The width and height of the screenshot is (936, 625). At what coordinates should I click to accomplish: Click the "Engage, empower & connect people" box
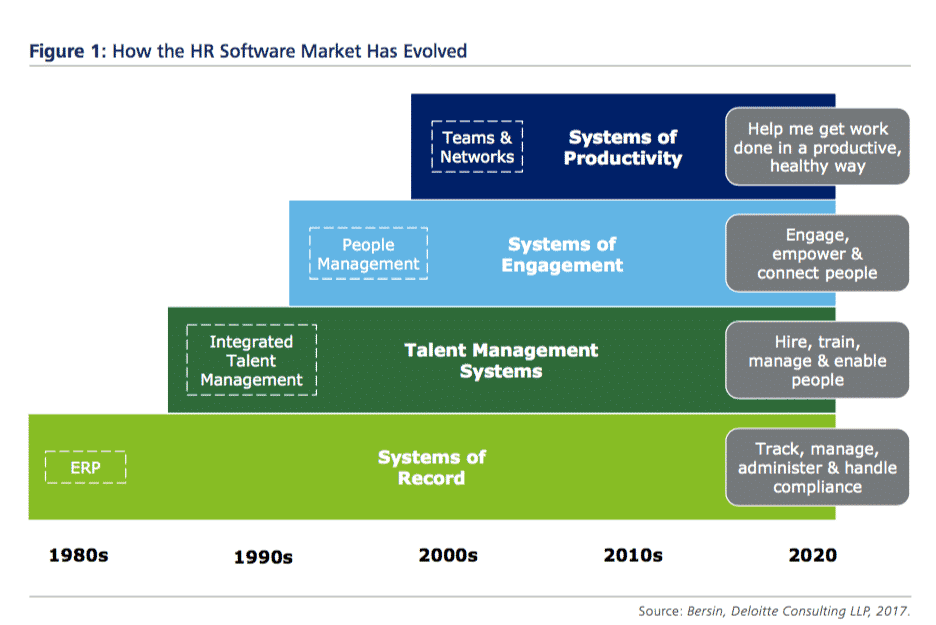(817, 254)
